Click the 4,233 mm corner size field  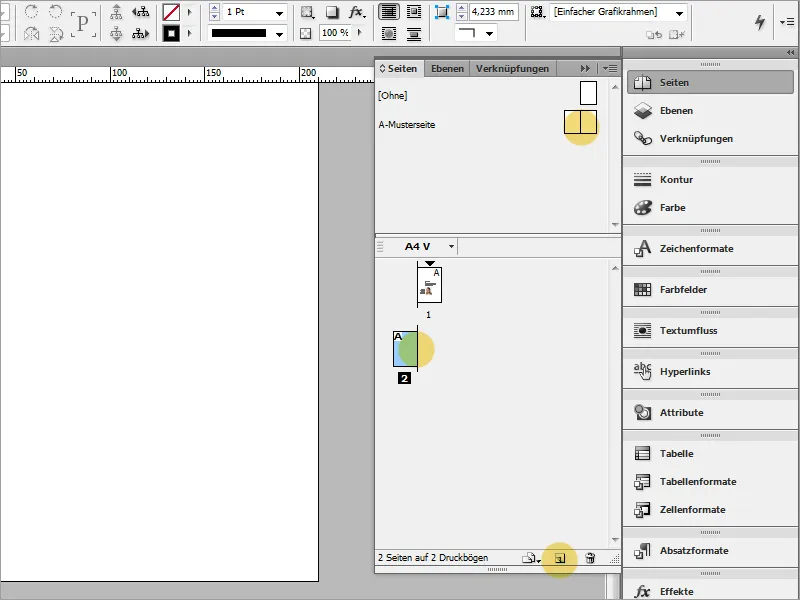(493, 12)
